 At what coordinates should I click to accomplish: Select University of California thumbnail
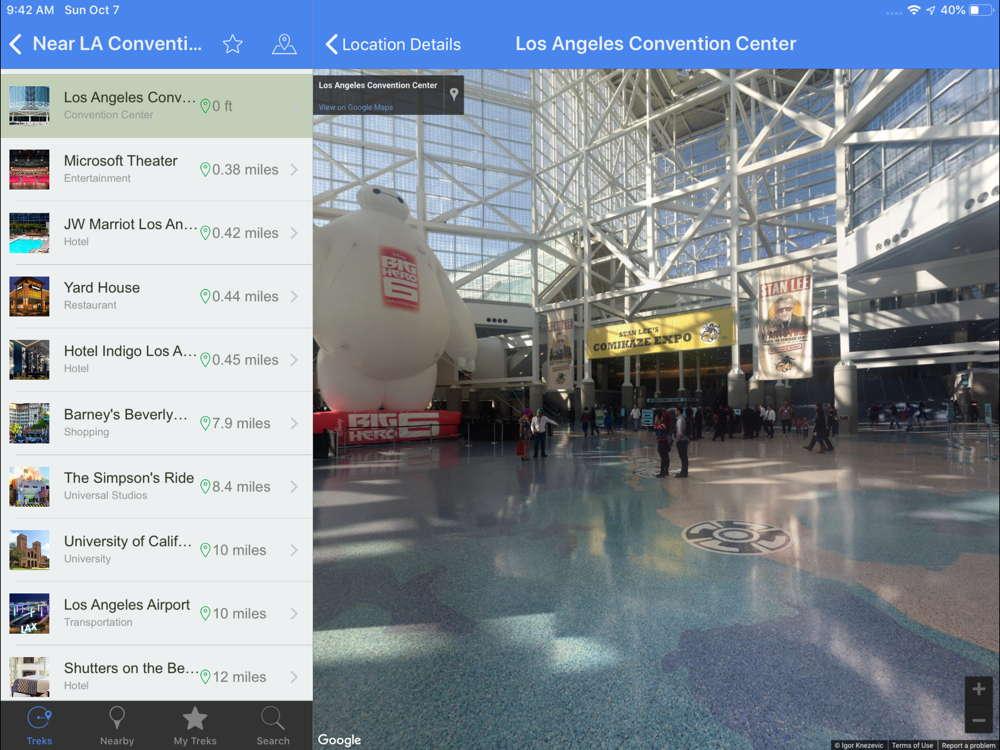(x=29, y=550)
